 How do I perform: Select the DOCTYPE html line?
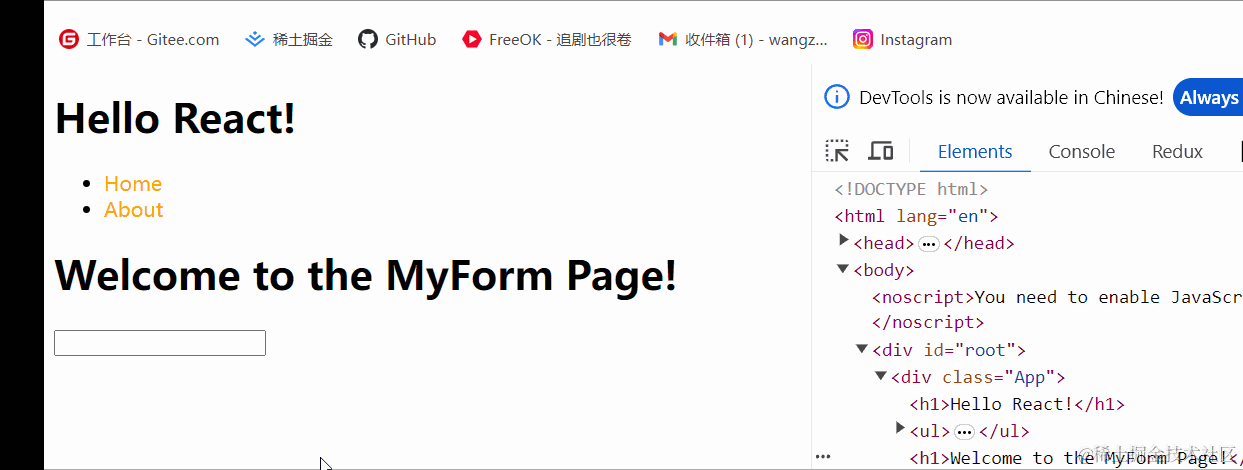tap(911, 189)
